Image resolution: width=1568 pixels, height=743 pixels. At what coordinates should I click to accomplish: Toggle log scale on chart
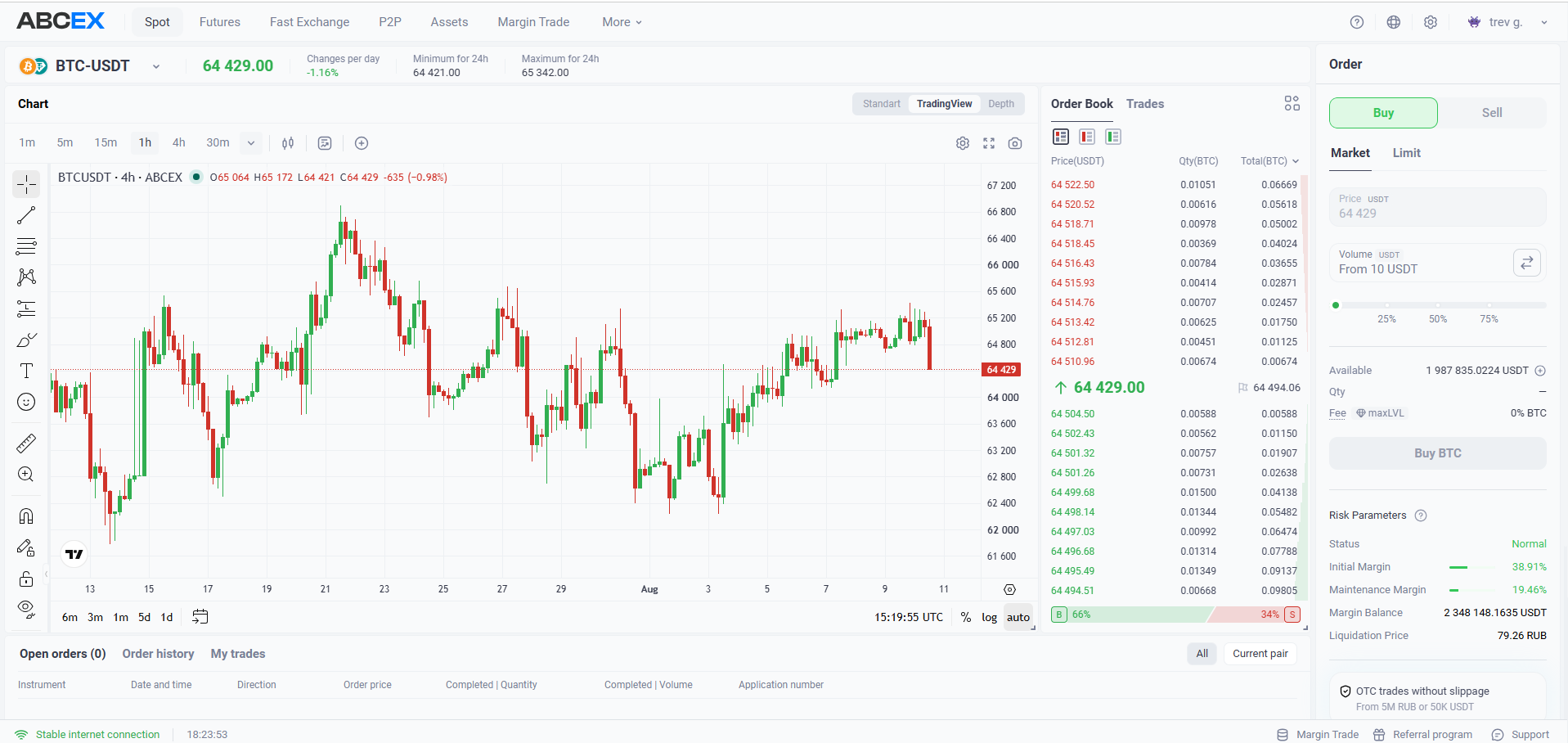(990, 617)
